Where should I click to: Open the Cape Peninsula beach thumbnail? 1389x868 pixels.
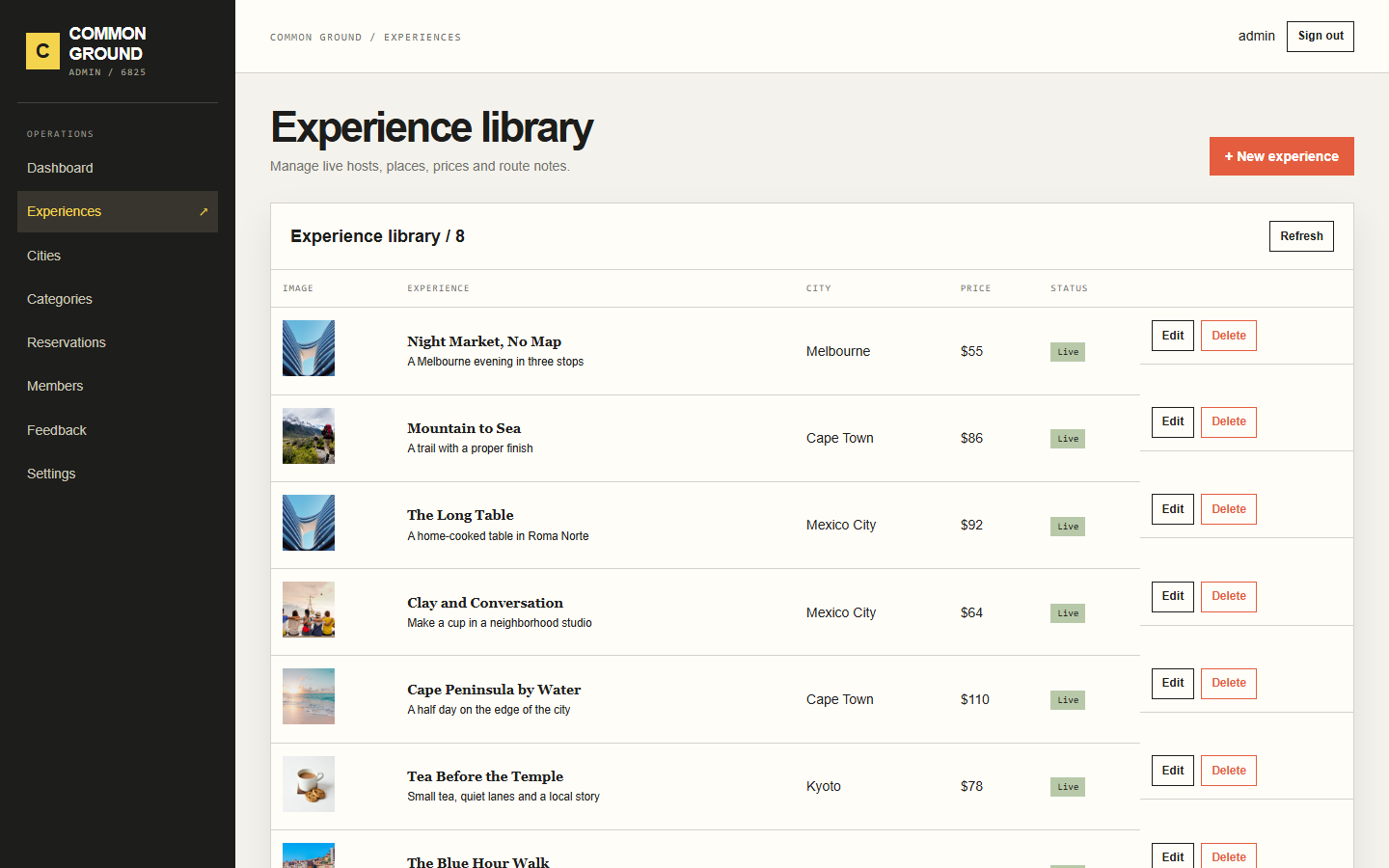pos(309,696)
